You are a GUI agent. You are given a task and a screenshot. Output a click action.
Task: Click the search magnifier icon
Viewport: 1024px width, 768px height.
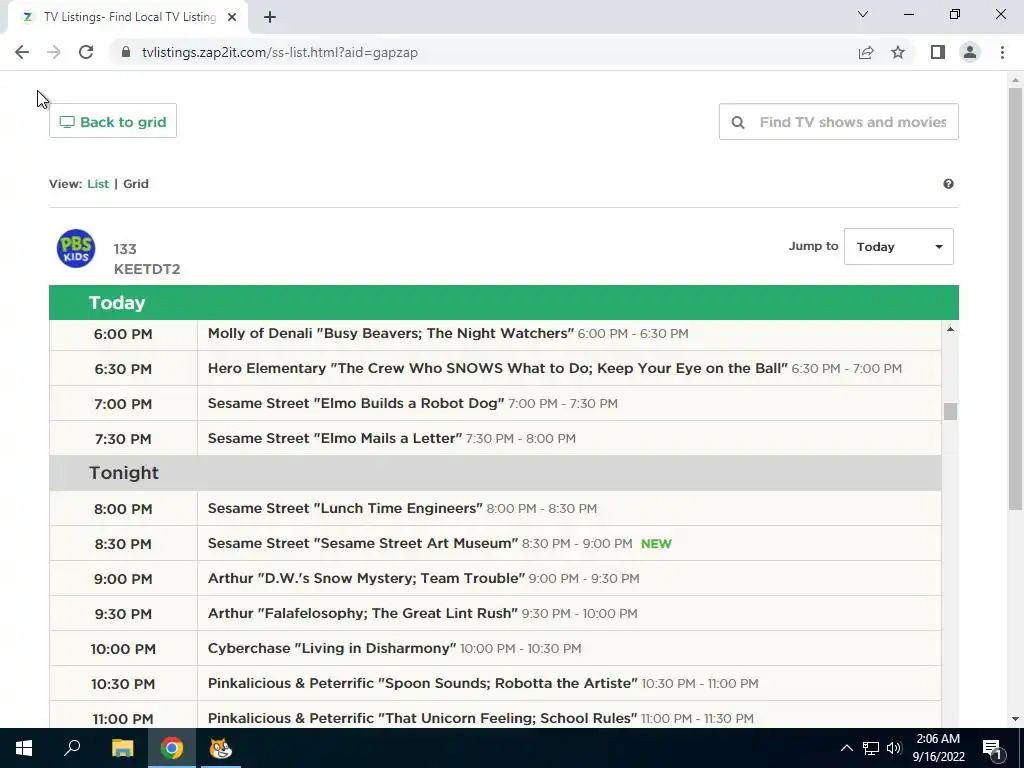point(738,122)
